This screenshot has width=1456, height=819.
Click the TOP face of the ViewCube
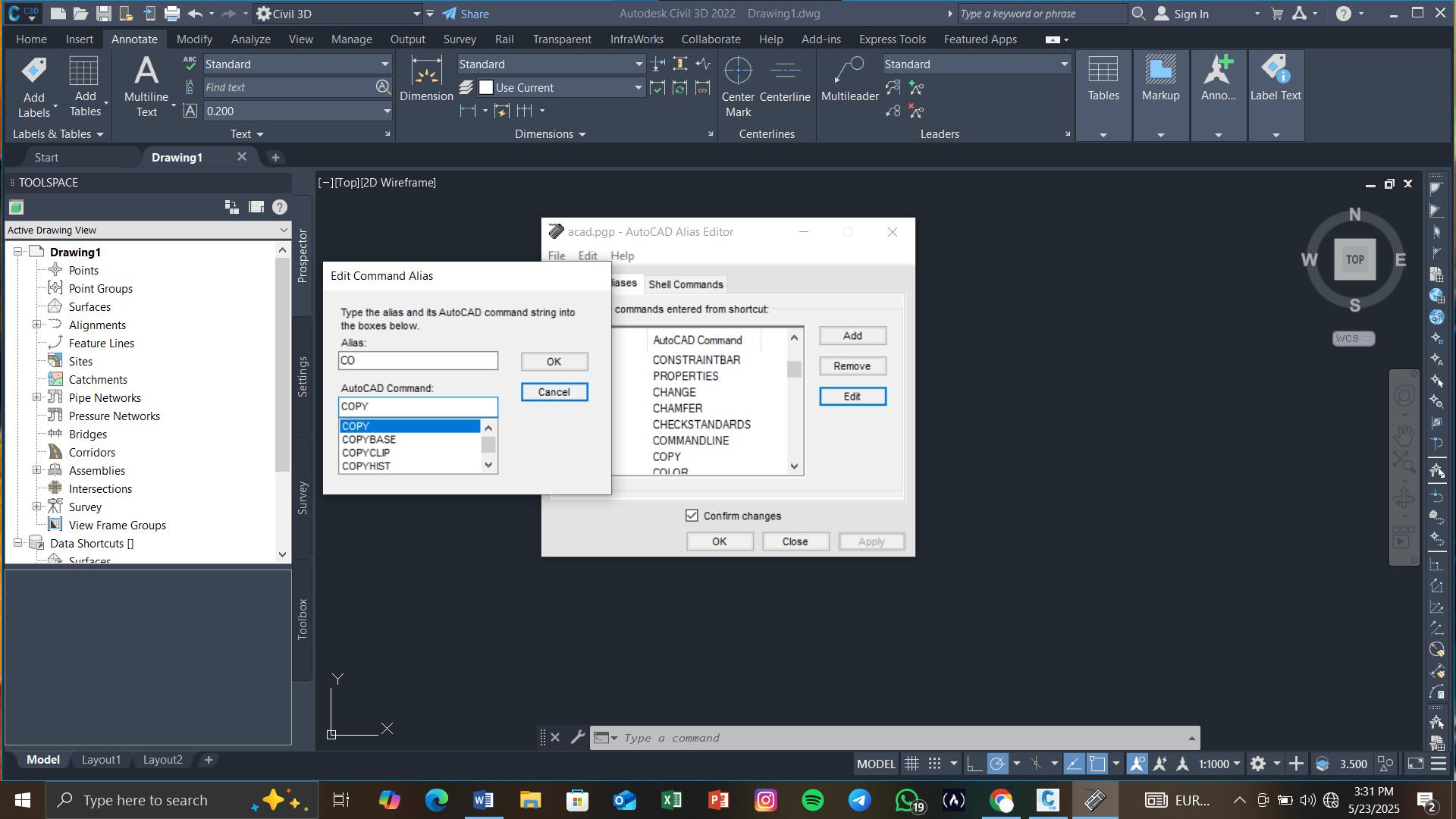point(1354,259)
